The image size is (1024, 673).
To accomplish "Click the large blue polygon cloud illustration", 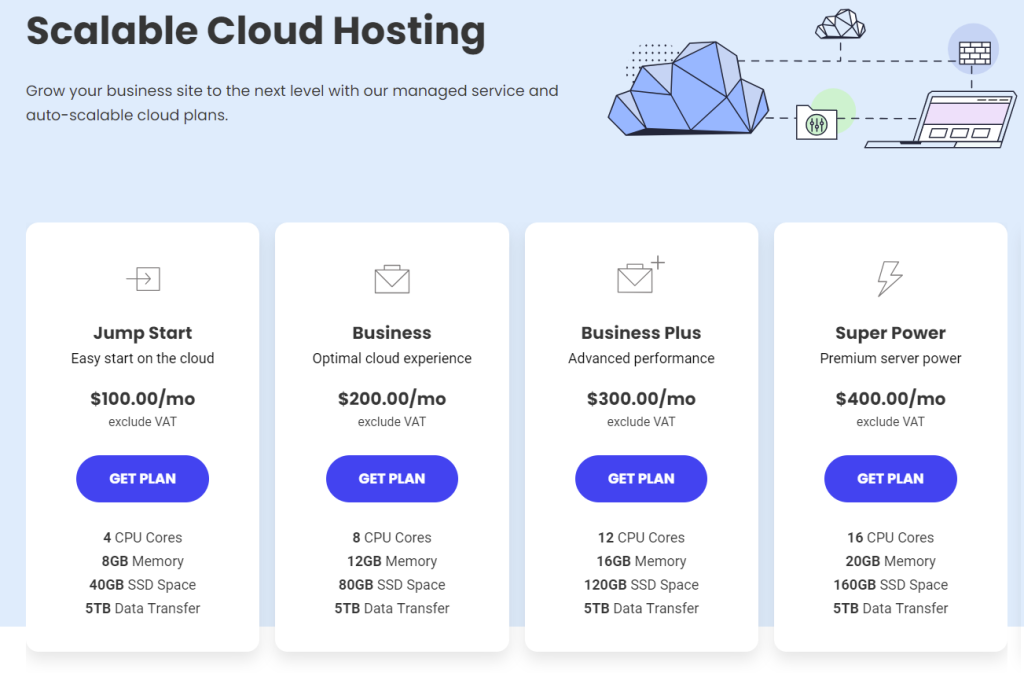I will [x=688, y=90].
